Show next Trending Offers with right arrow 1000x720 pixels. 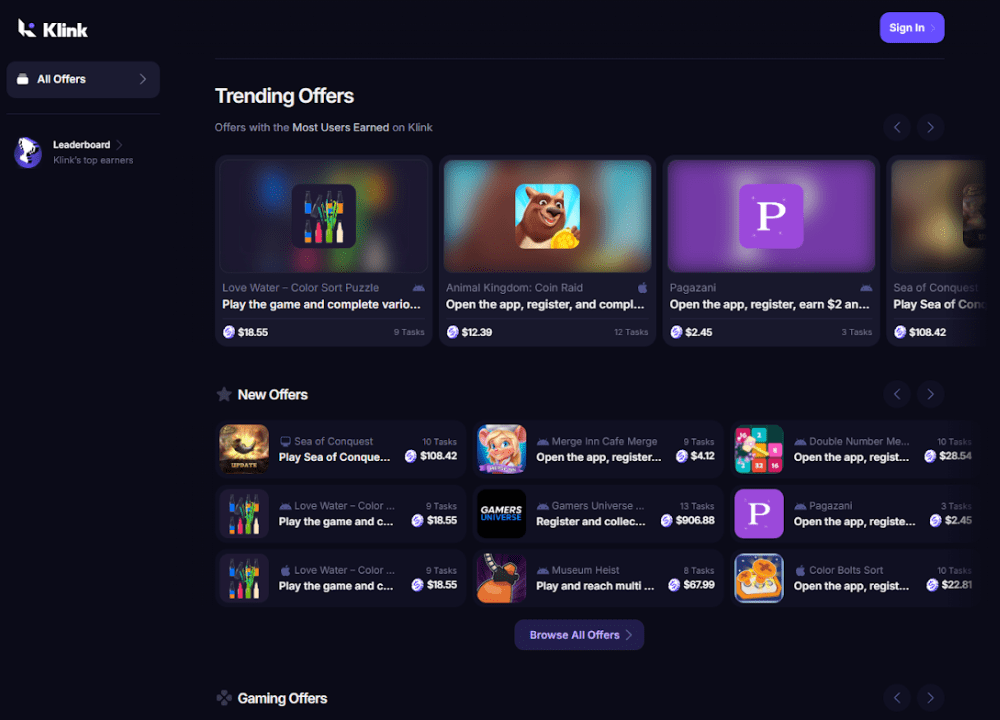[930, 127]
